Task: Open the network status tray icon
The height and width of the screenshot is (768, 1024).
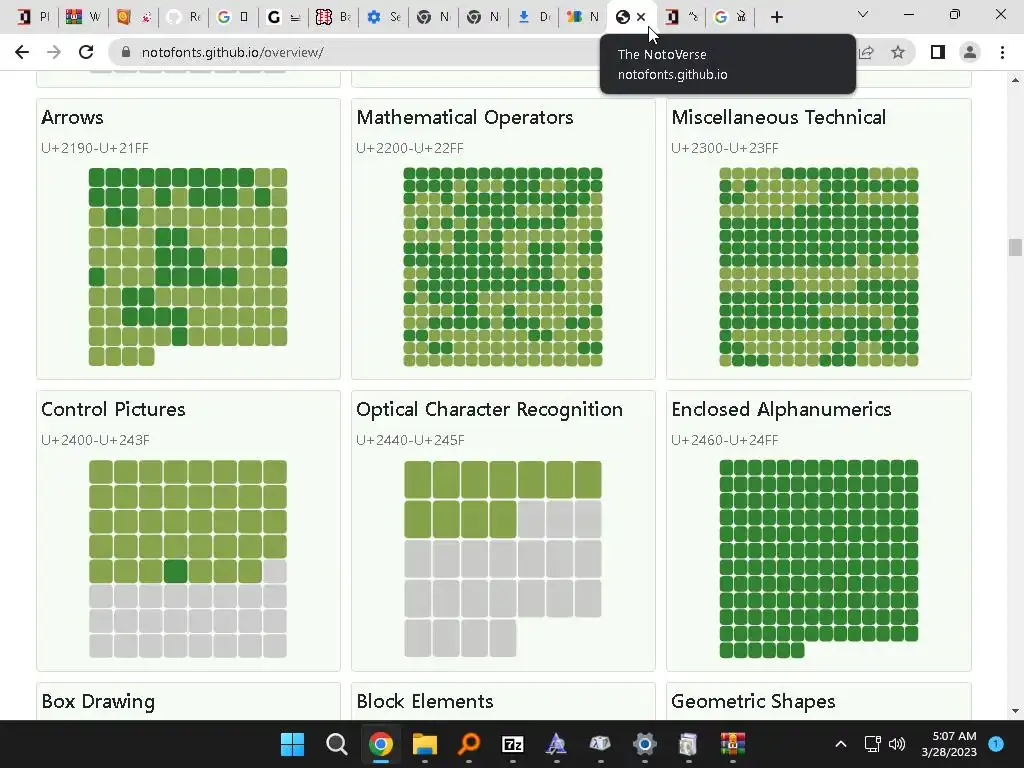Action: click(x=872, y=744)
